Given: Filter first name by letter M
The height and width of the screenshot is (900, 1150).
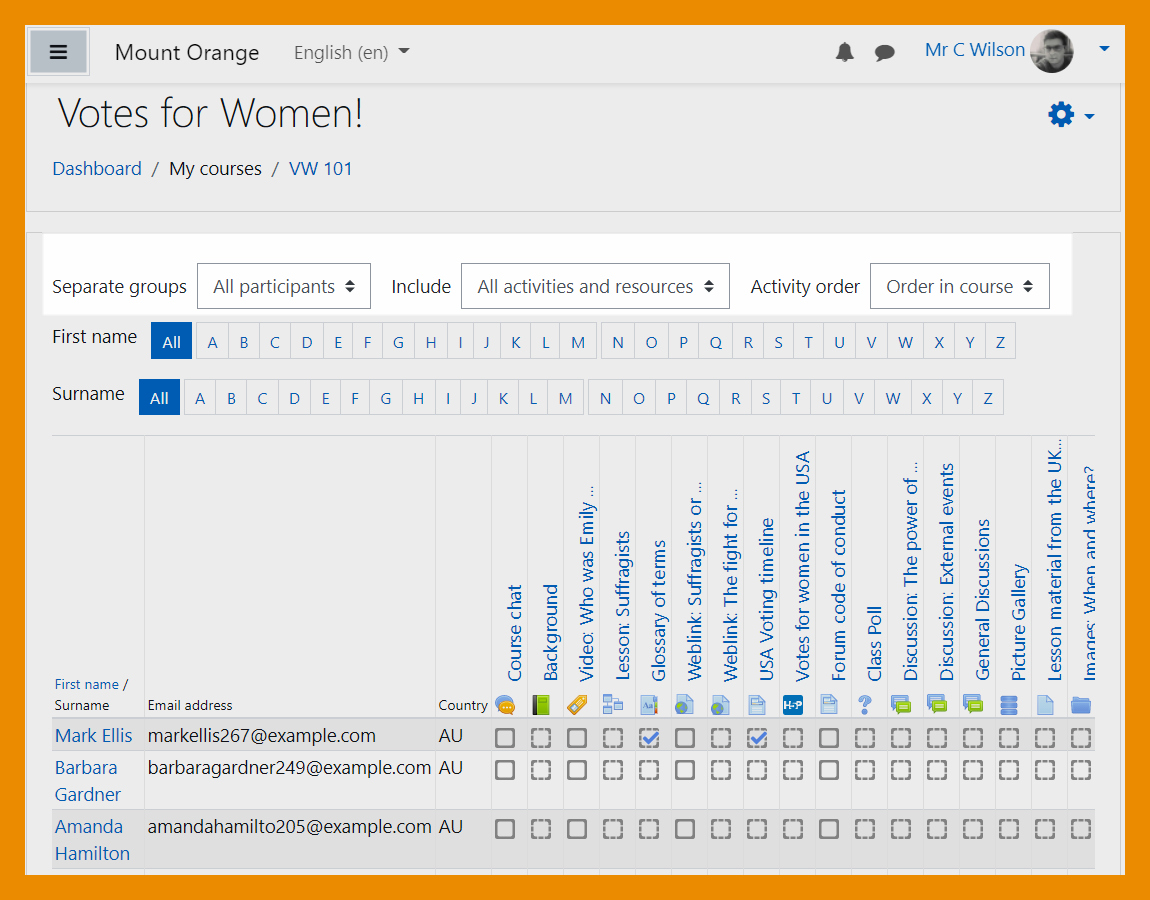Looking at the screenshot, I should click(x=578, y=342).
